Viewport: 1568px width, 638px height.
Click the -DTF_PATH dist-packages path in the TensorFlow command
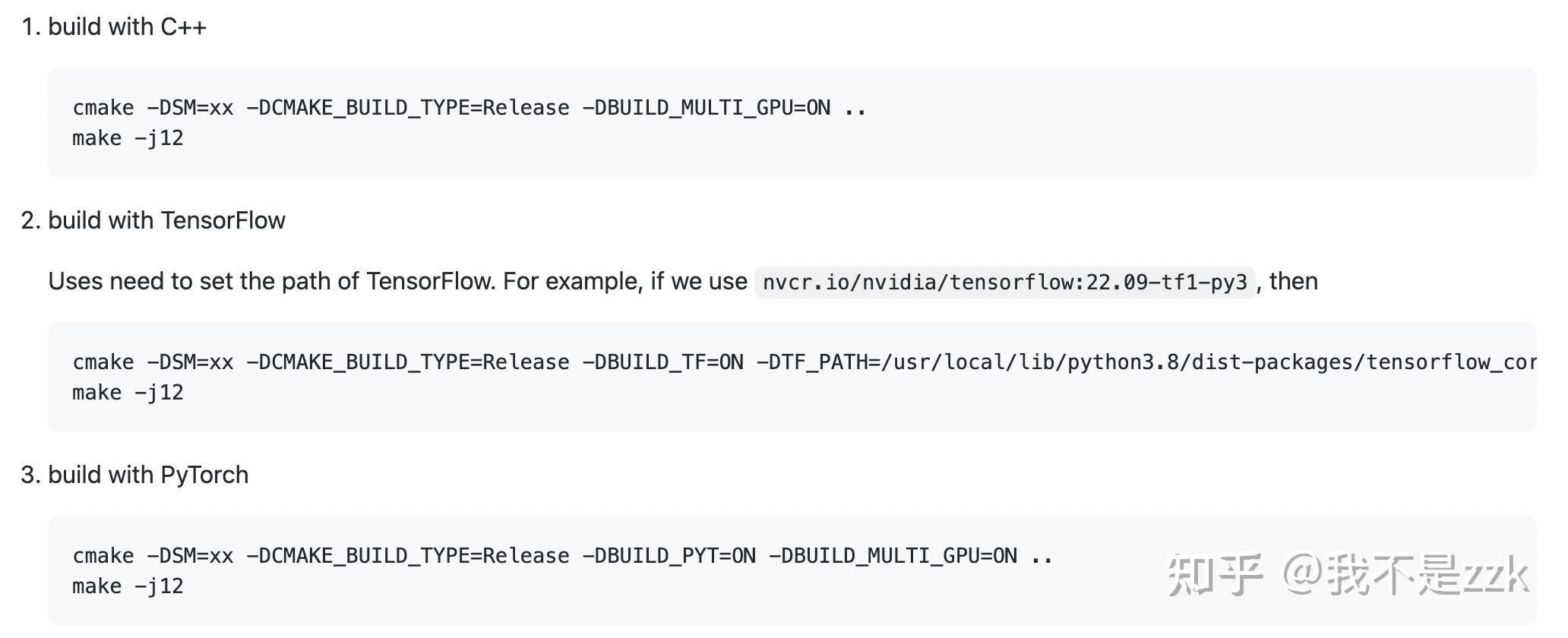(1146, 362)
